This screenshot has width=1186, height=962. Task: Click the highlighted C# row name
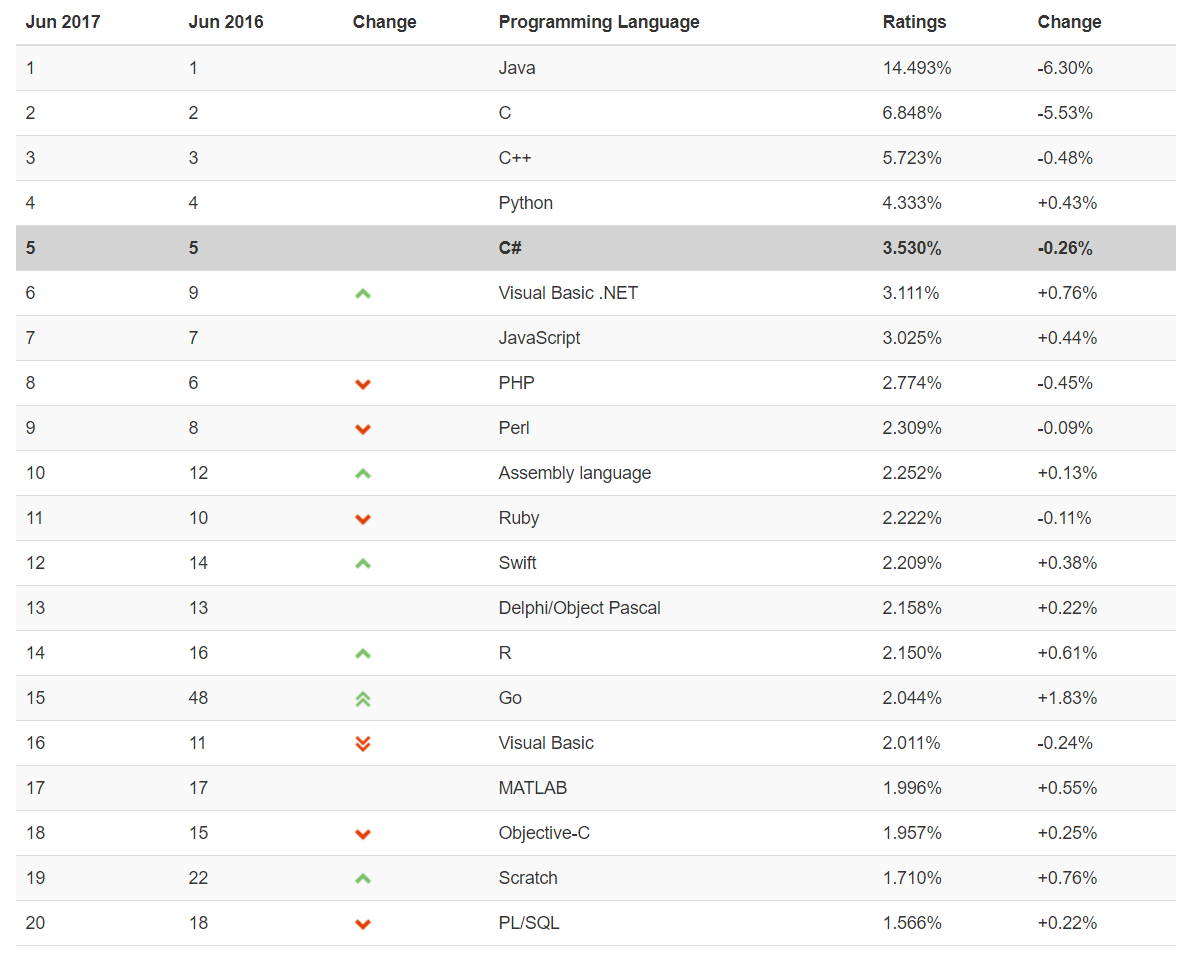(x=510, y=248)
